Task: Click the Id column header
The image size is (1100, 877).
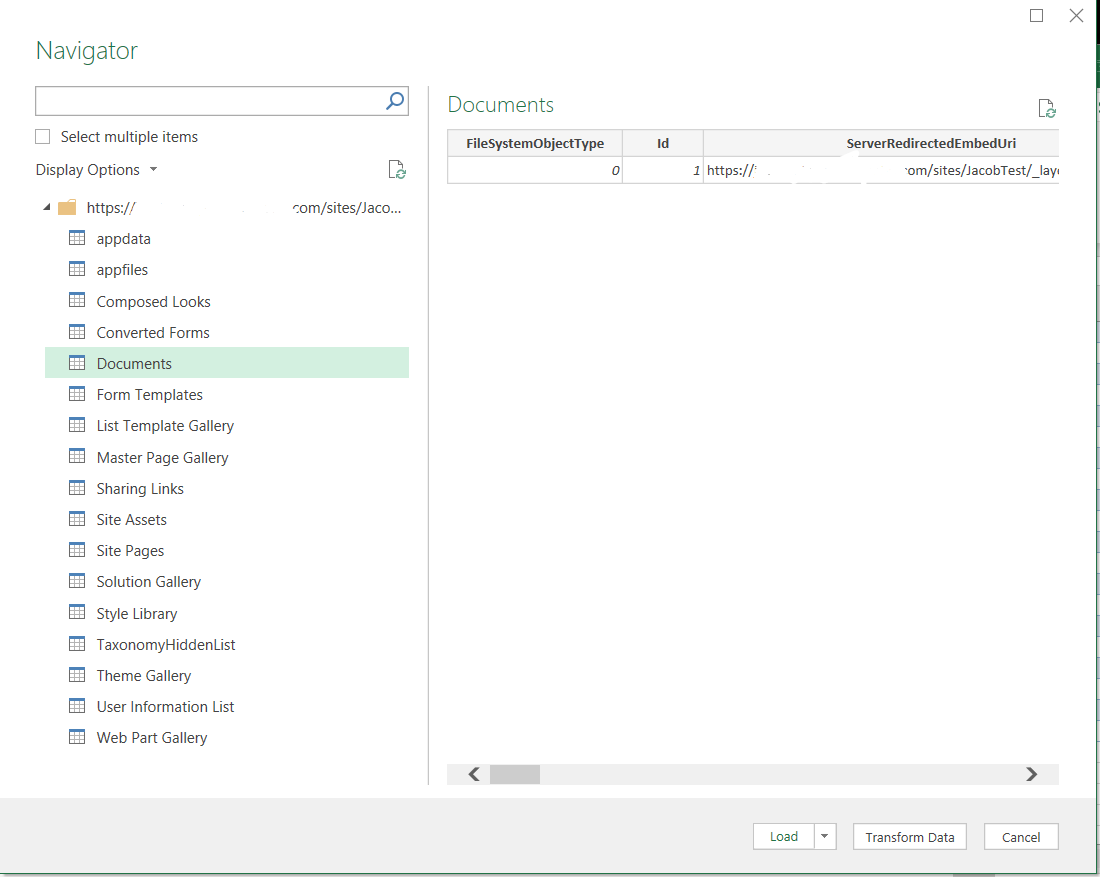Action: click(x=663, y=143)
